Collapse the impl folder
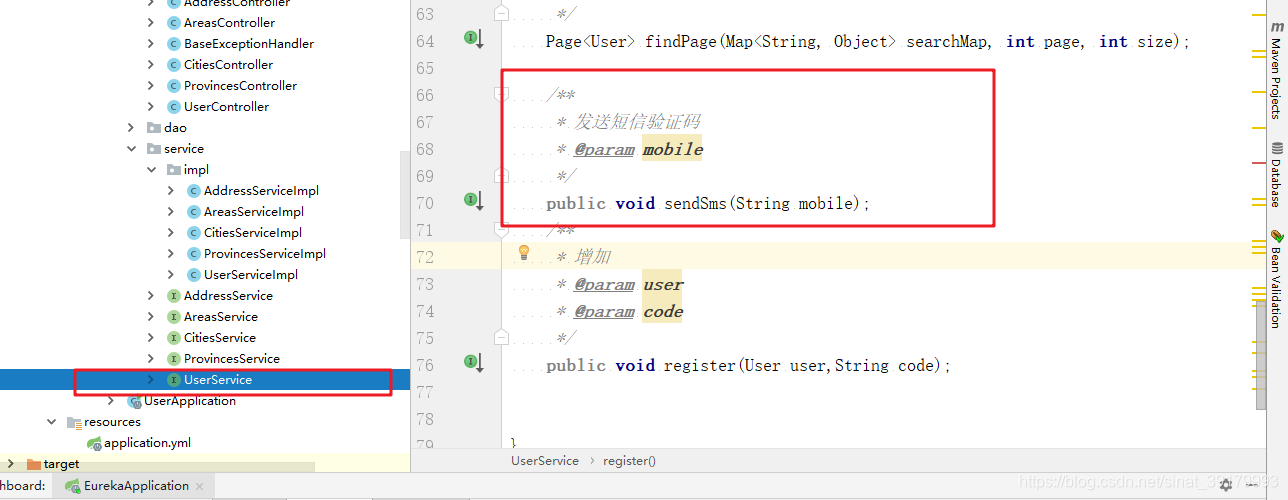 151,169
